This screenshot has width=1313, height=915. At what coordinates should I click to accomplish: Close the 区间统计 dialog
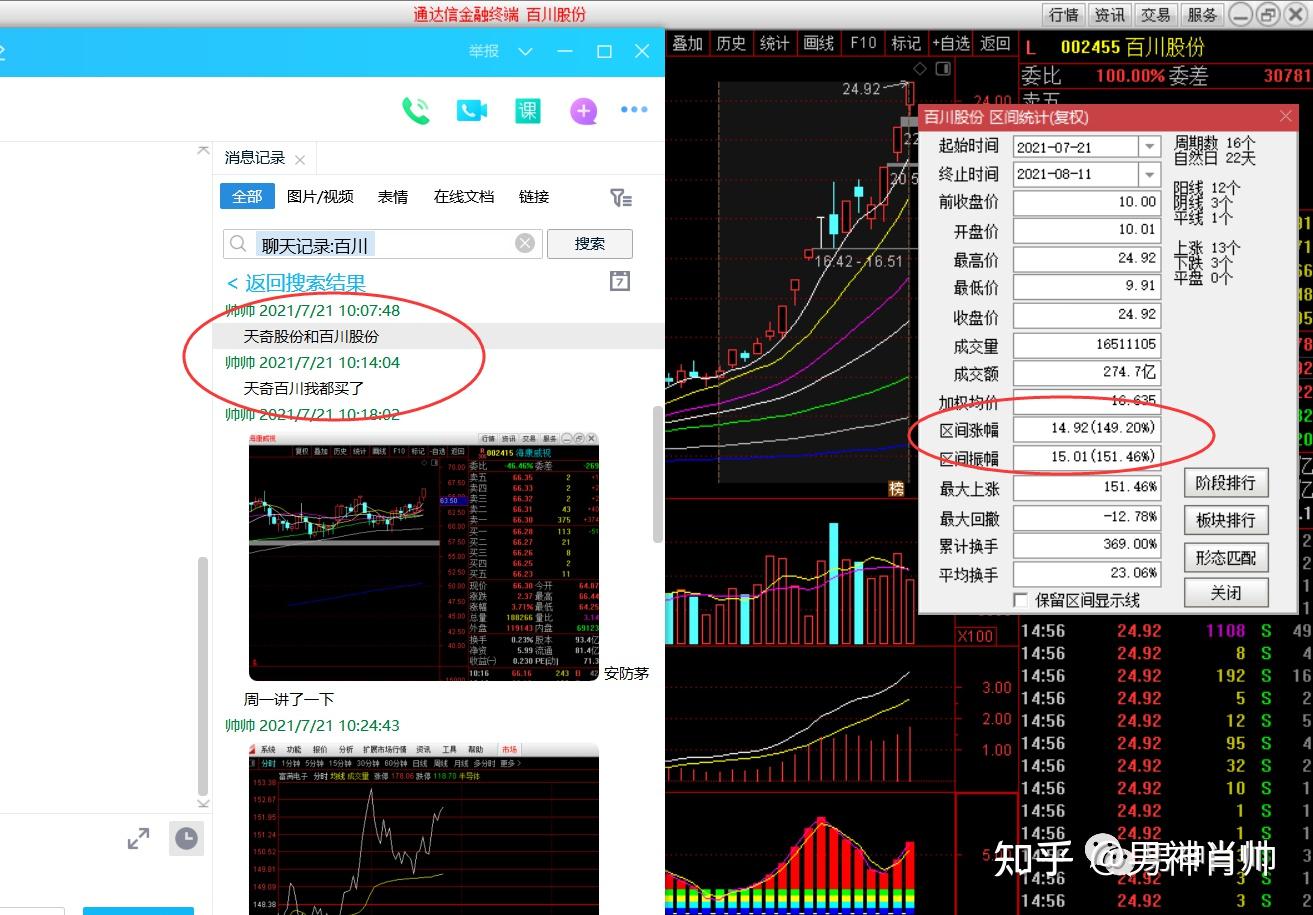pyautogui.click(x=1286, y=117)
